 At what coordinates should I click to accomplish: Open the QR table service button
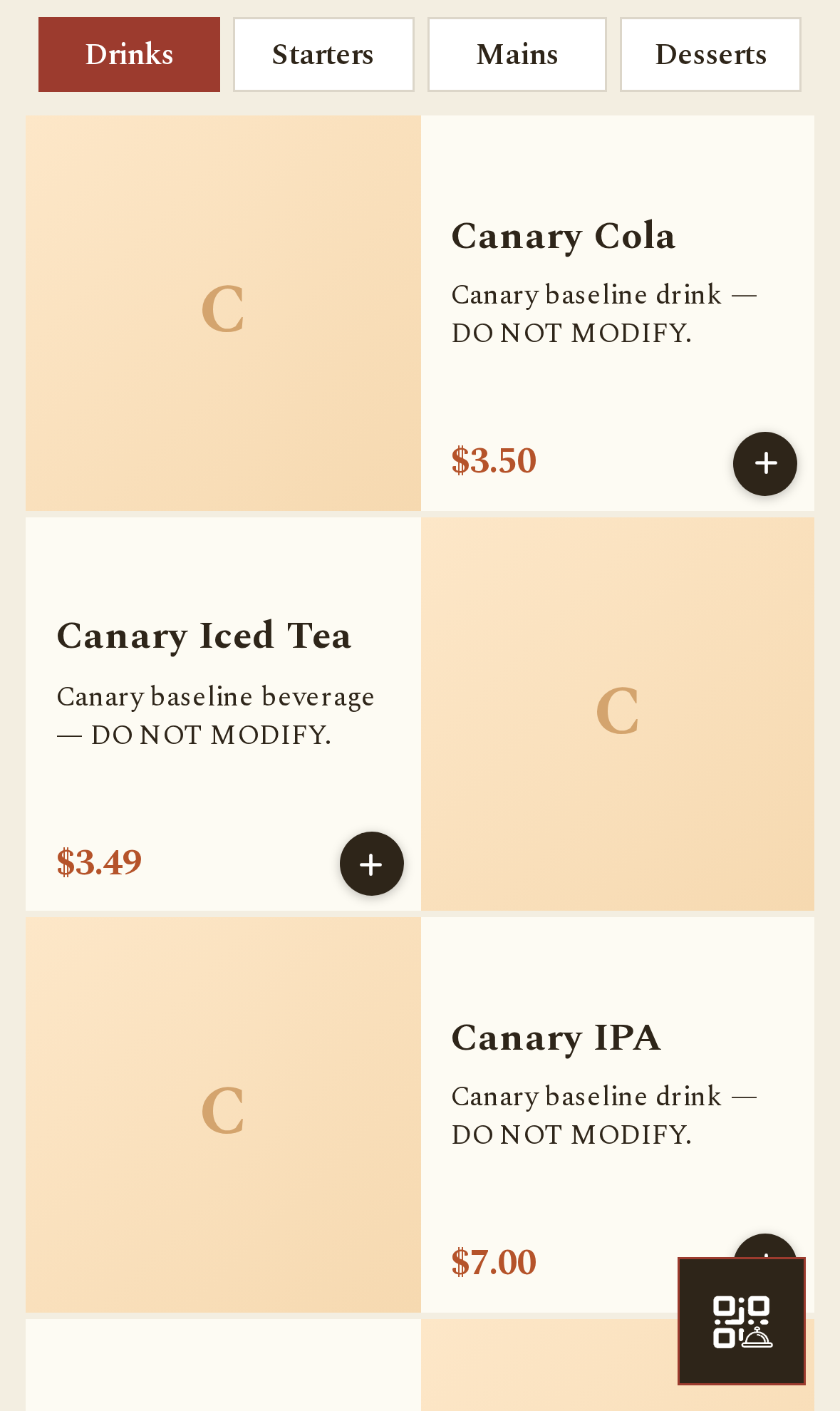point(741,1320)
